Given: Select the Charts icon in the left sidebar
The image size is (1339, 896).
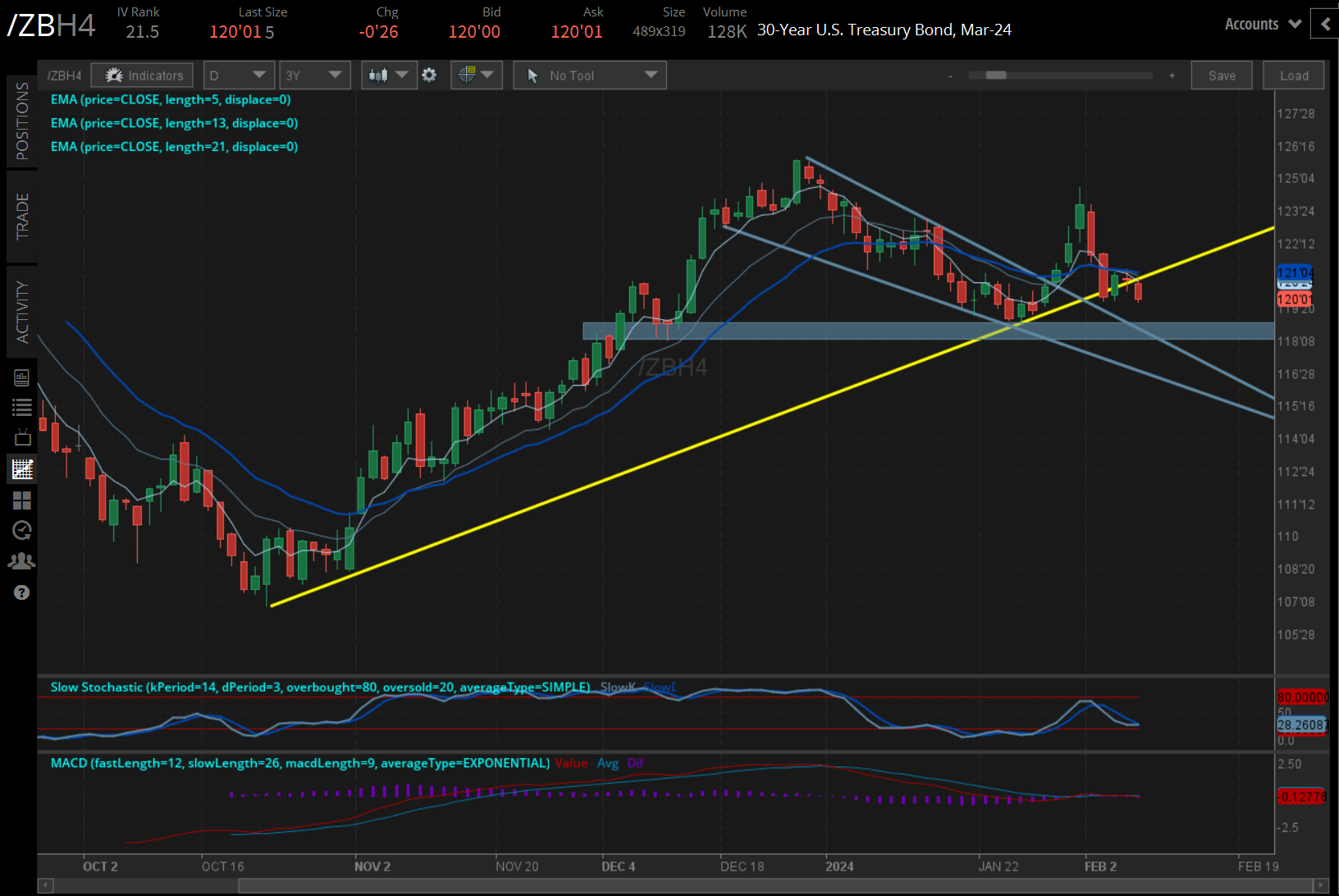Looking at the screenshot, I should (x=22, y=469).
